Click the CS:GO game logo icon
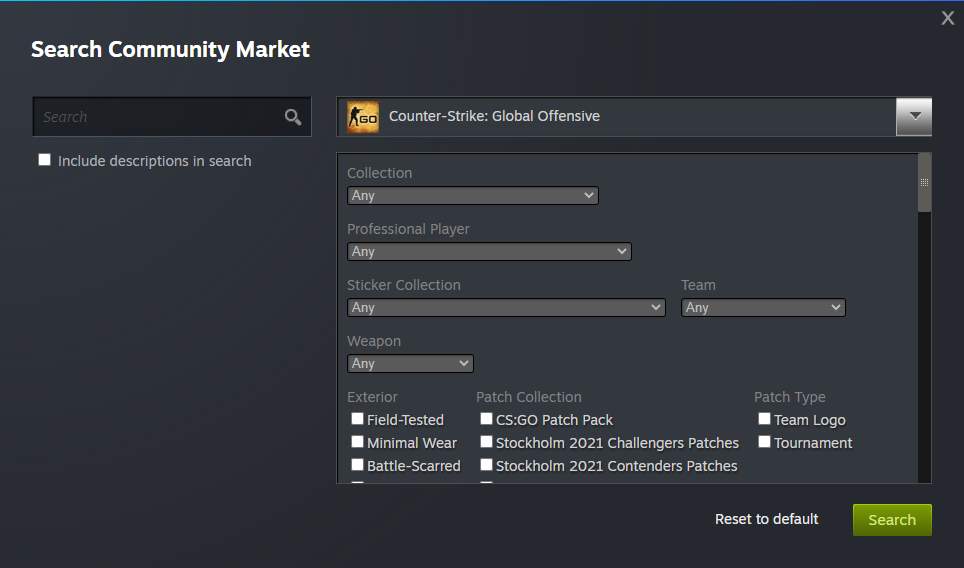964x568 pixels. (362, 117)
